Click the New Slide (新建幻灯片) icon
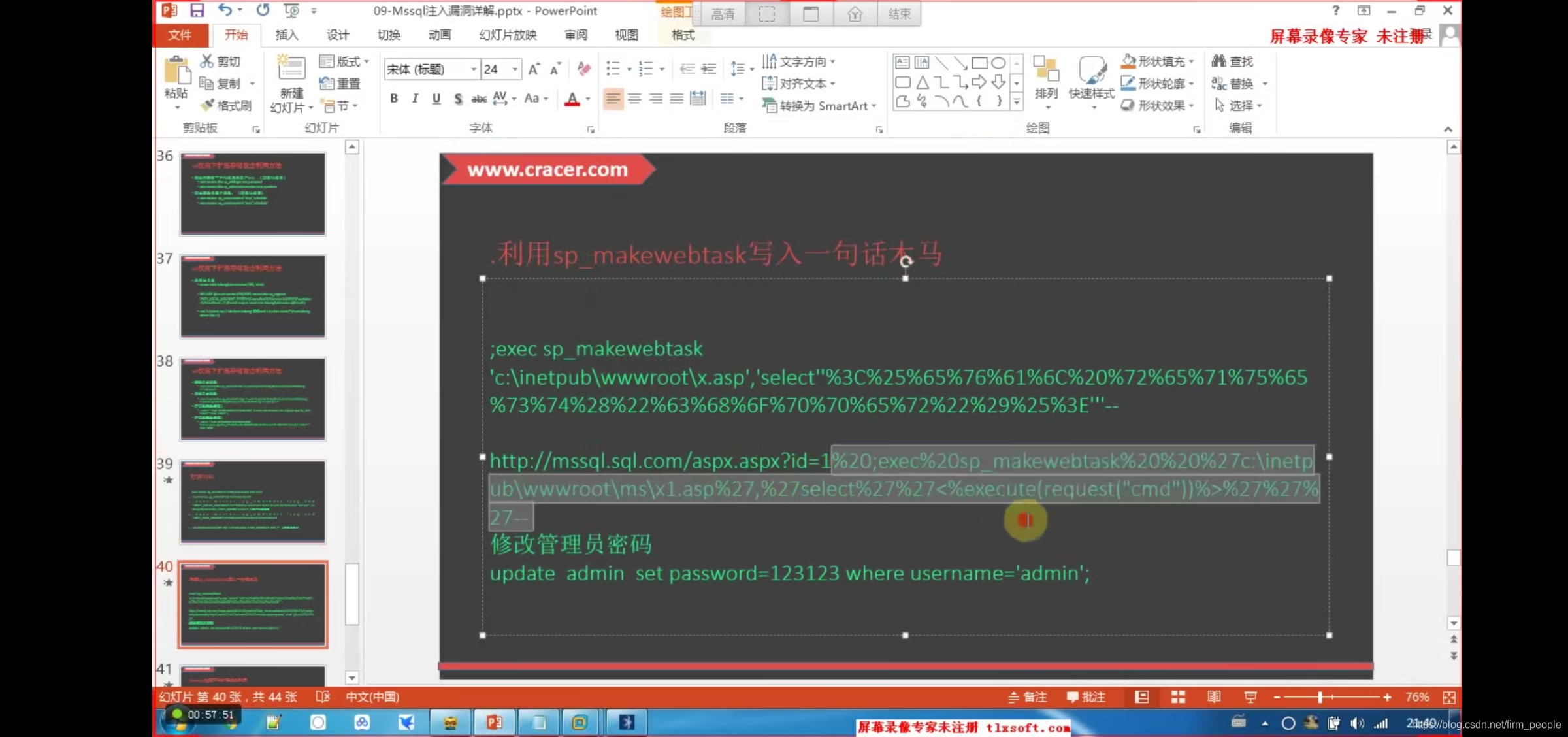This screenshot has height=737, width=1568. (291, 69)
